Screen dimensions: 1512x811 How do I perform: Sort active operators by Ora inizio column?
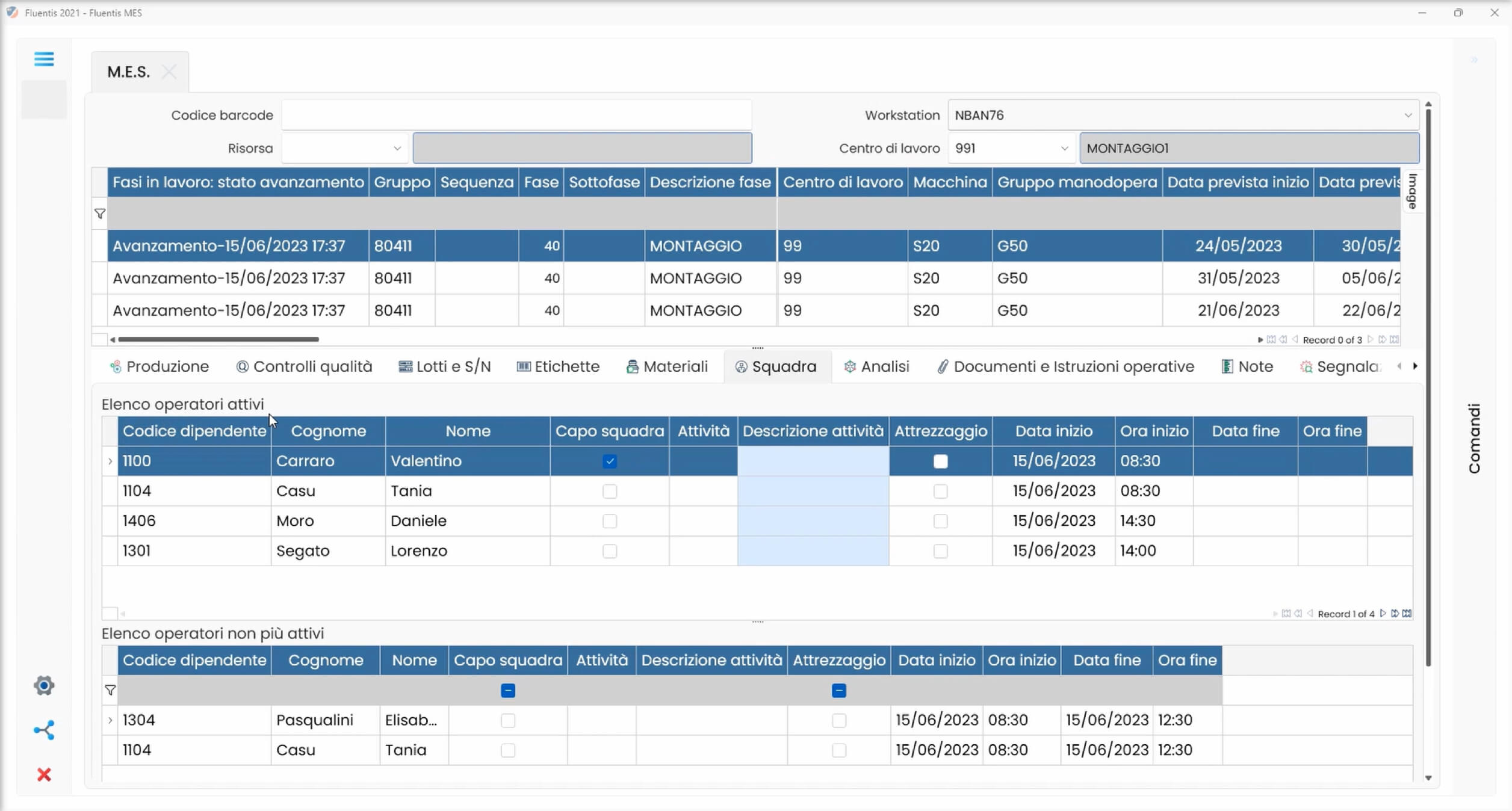coord(1154,431)
